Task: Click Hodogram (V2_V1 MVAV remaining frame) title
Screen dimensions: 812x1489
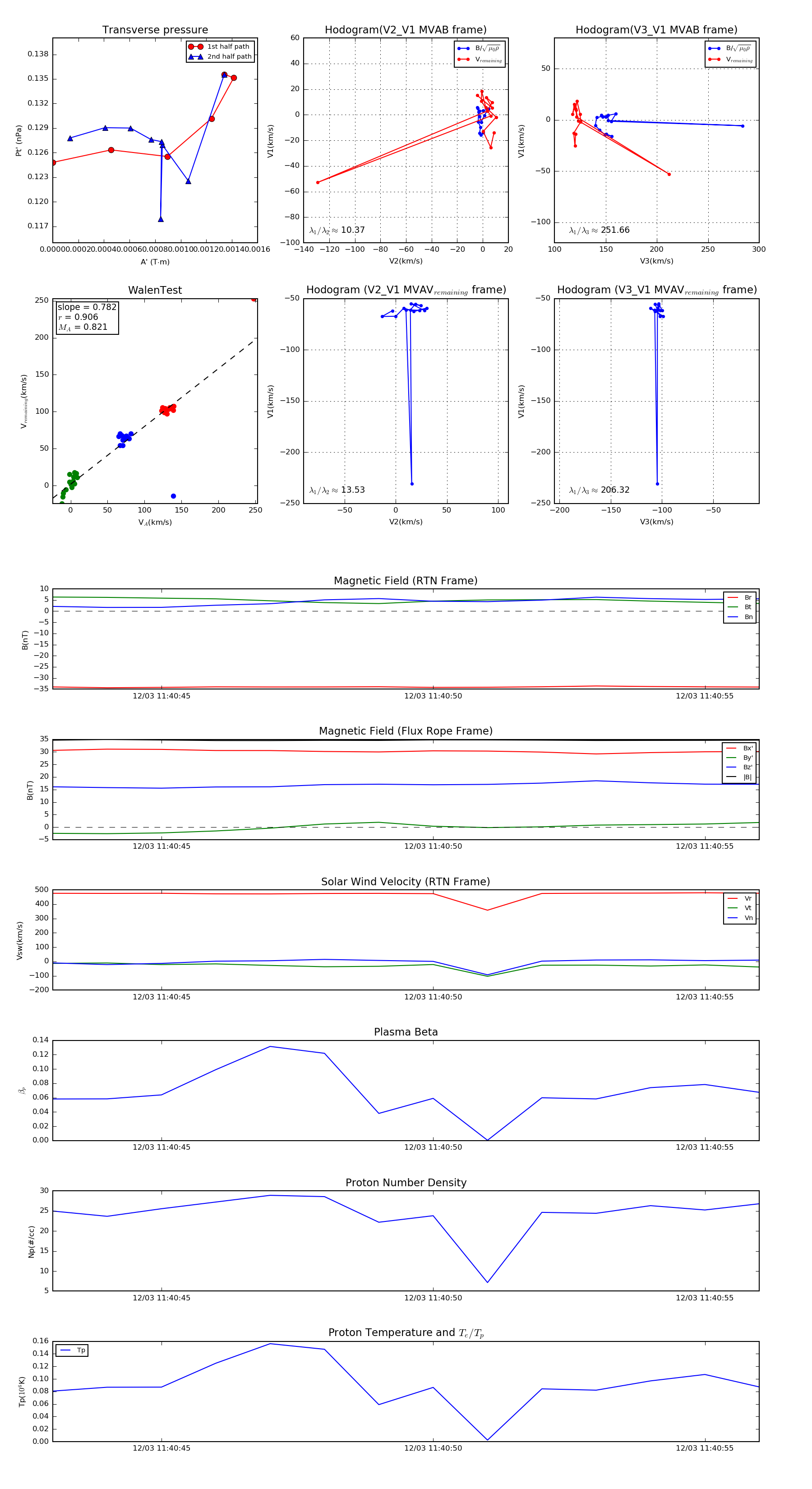Action: coord(406,290)
